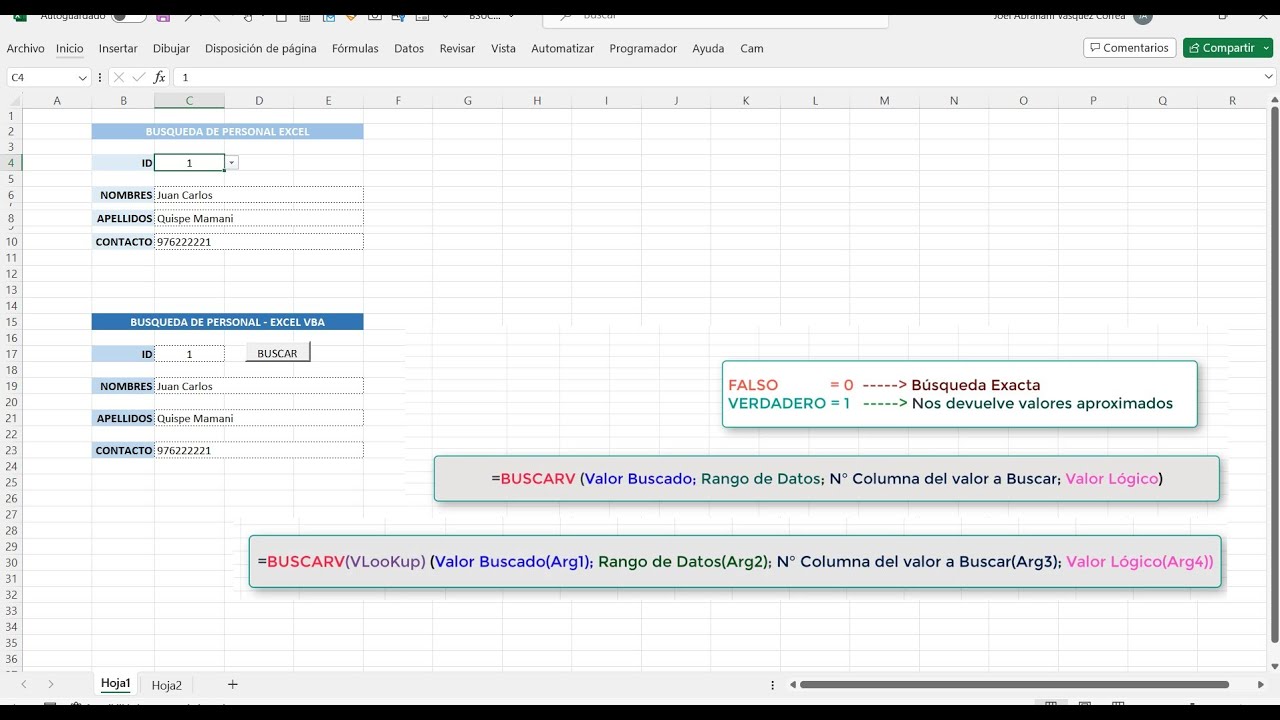Cancel the formula bar entry with X
Viewport: 1280px width, 720px height.
tap(119, 77)
